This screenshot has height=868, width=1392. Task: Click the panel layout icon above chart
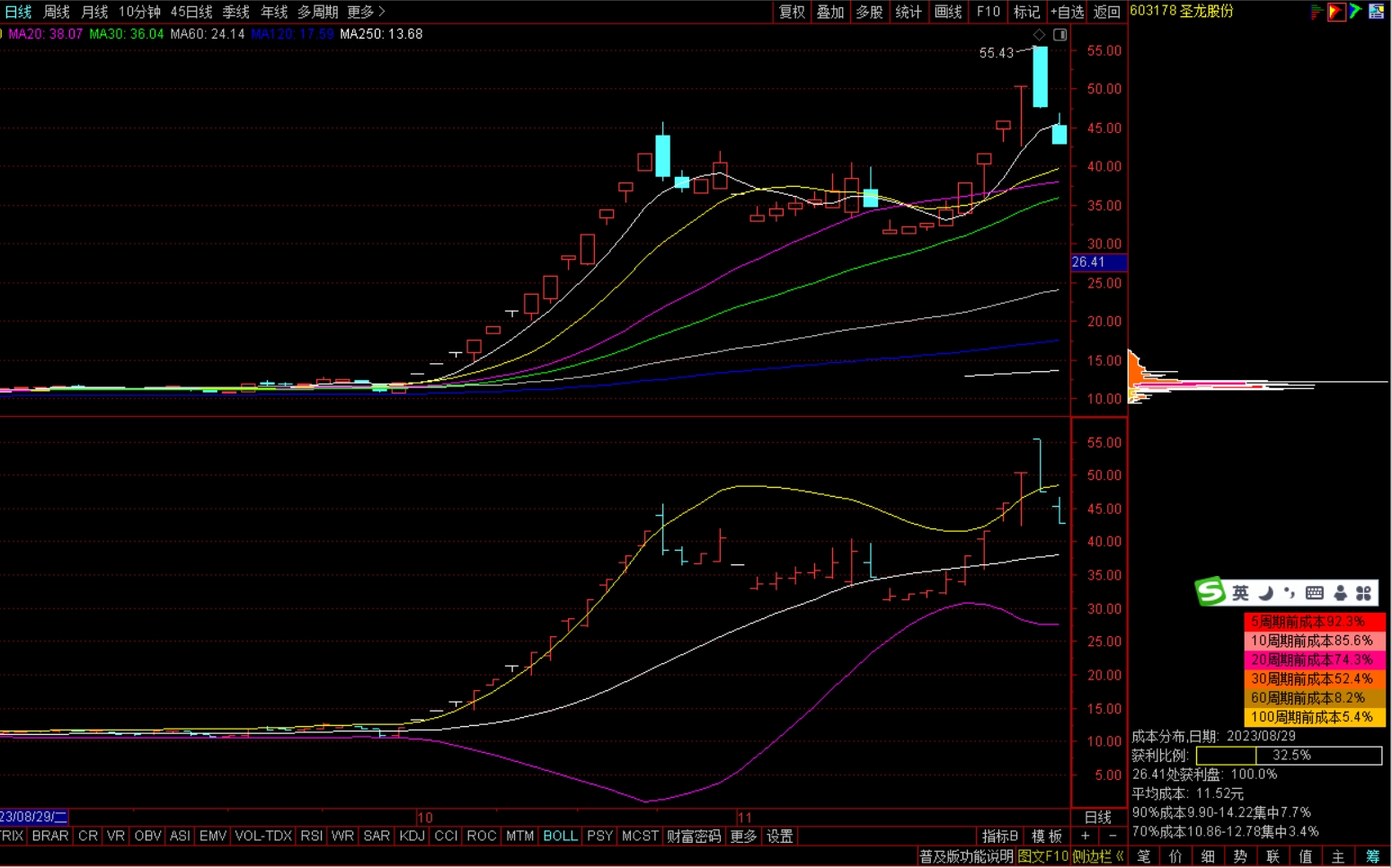pyautogui.click(x=1060, y=34)
